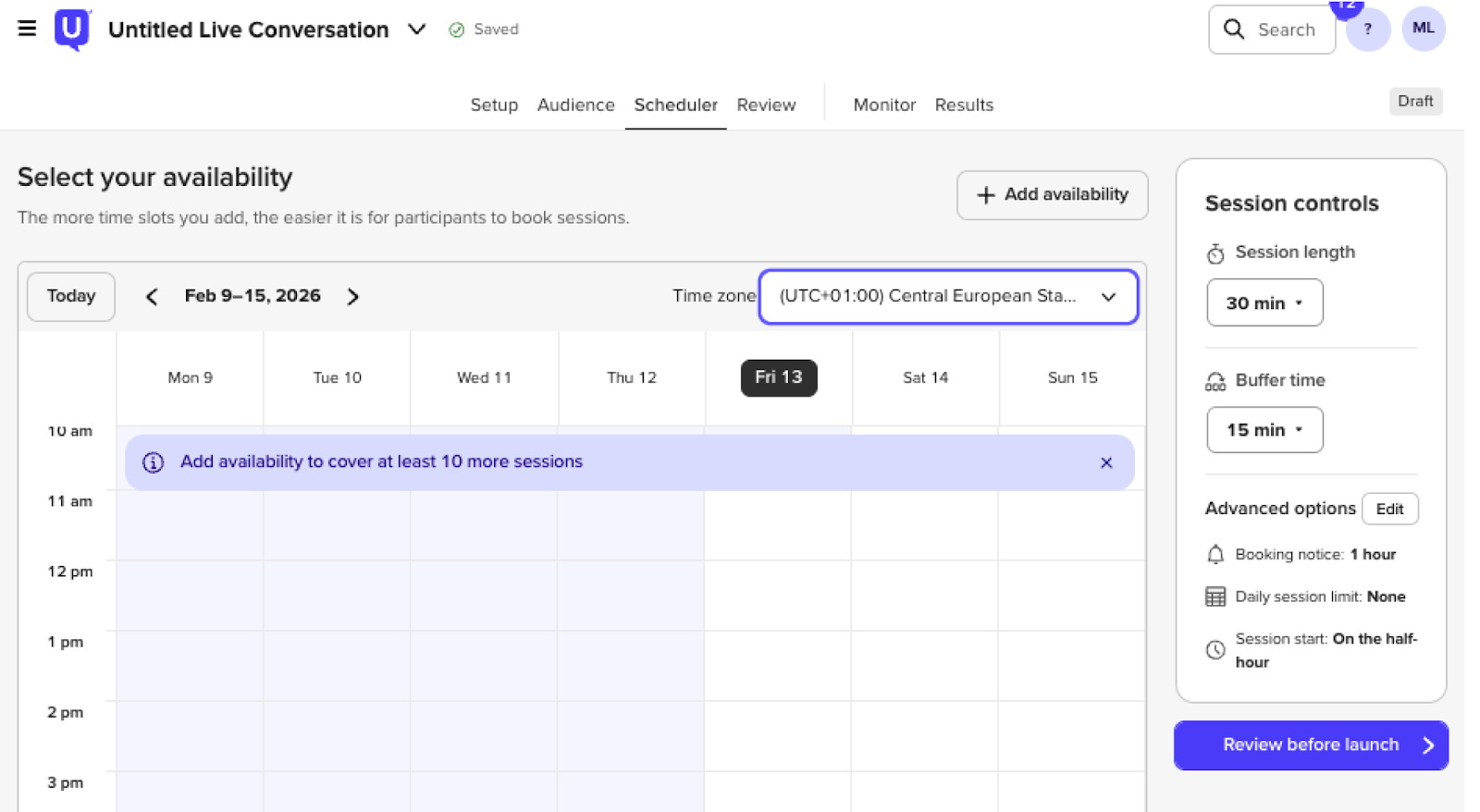This screenshot has height=812, width=1480.
Task: Dismiss the add availability info banner
Action: (1105, 462)
